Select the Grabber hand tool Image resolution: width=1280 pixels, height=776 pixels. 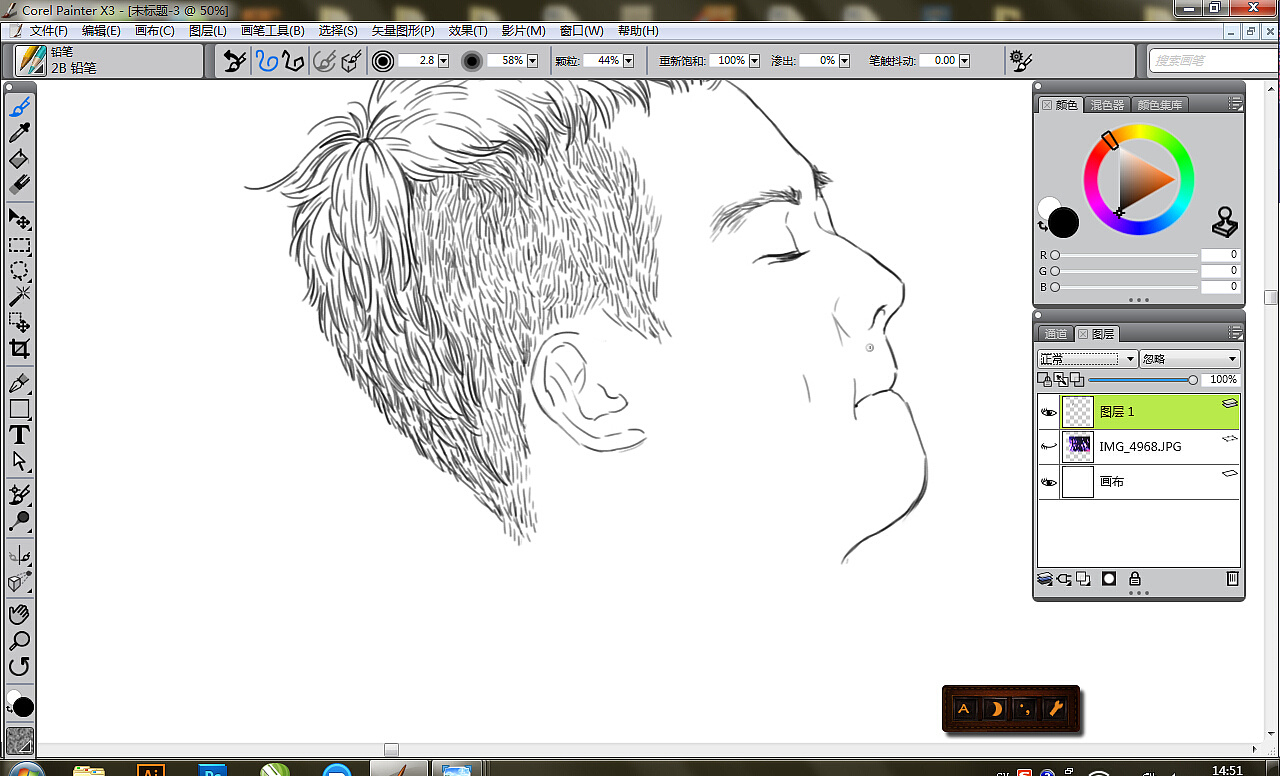pos(19,614)
